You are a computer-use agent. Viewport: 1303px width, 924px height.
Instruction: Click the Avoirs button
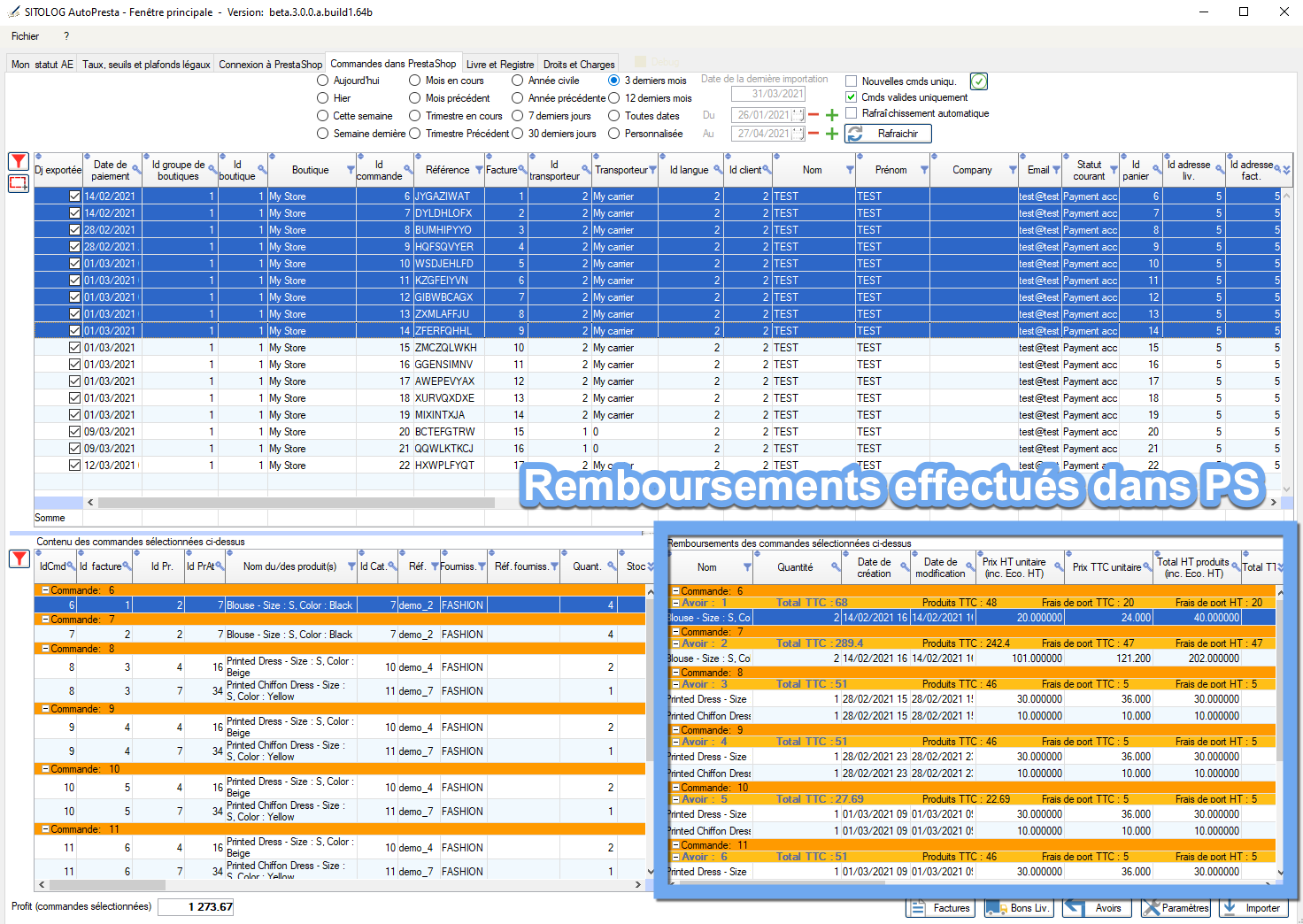click(1097, 908)
